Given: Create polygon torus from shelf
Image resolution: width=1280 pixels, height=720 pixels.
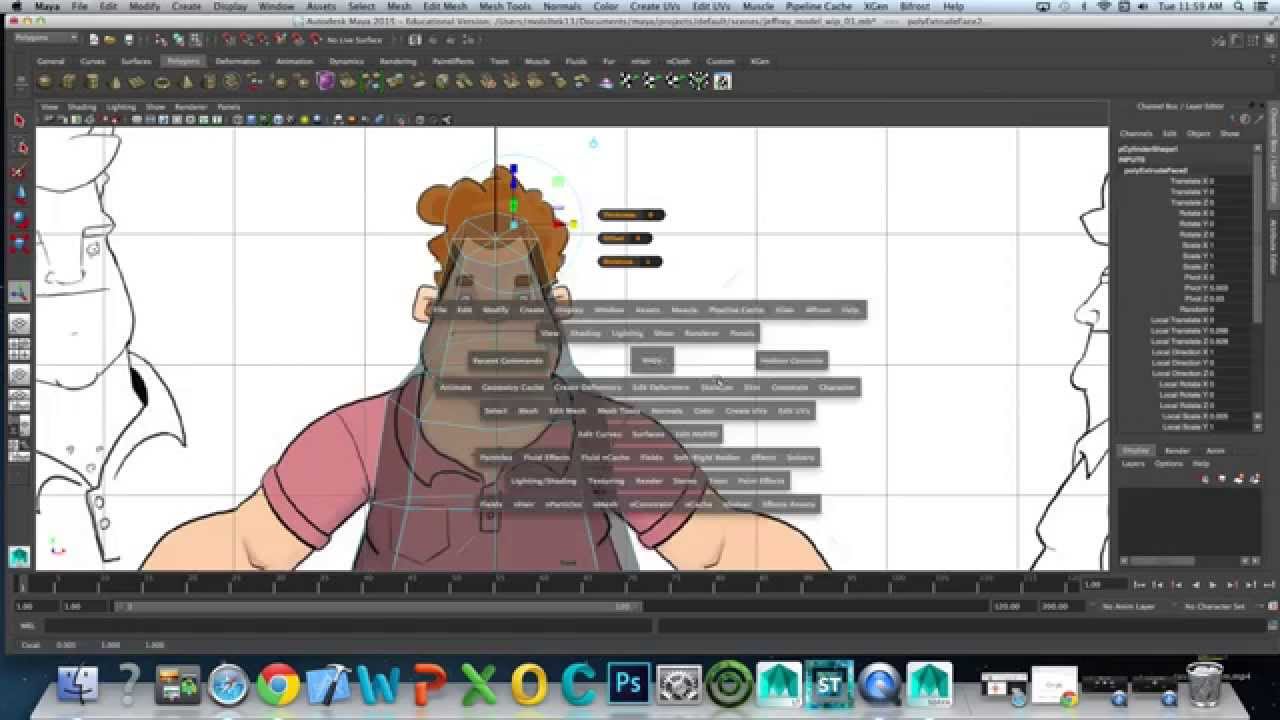Looking at the screenshot, I should tap(161, 81).
